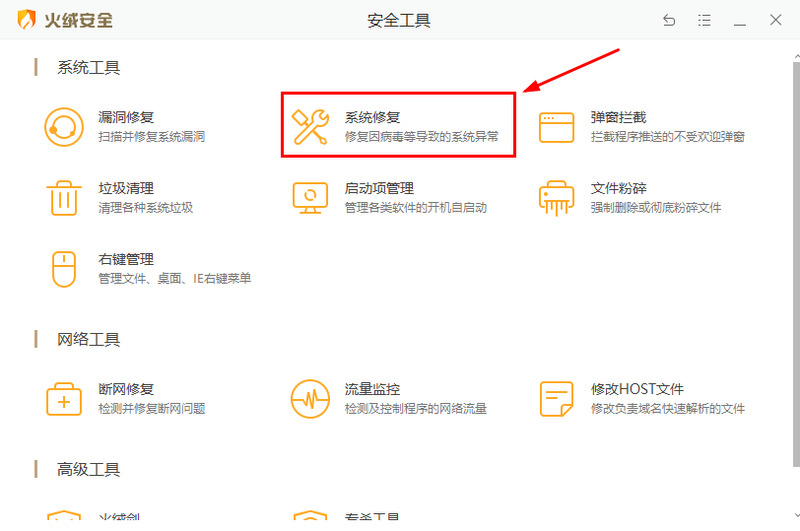Open the 断网修复 first-aid kit icon
800x531 pixels.
pyautogui.click(x=64, y=398)
